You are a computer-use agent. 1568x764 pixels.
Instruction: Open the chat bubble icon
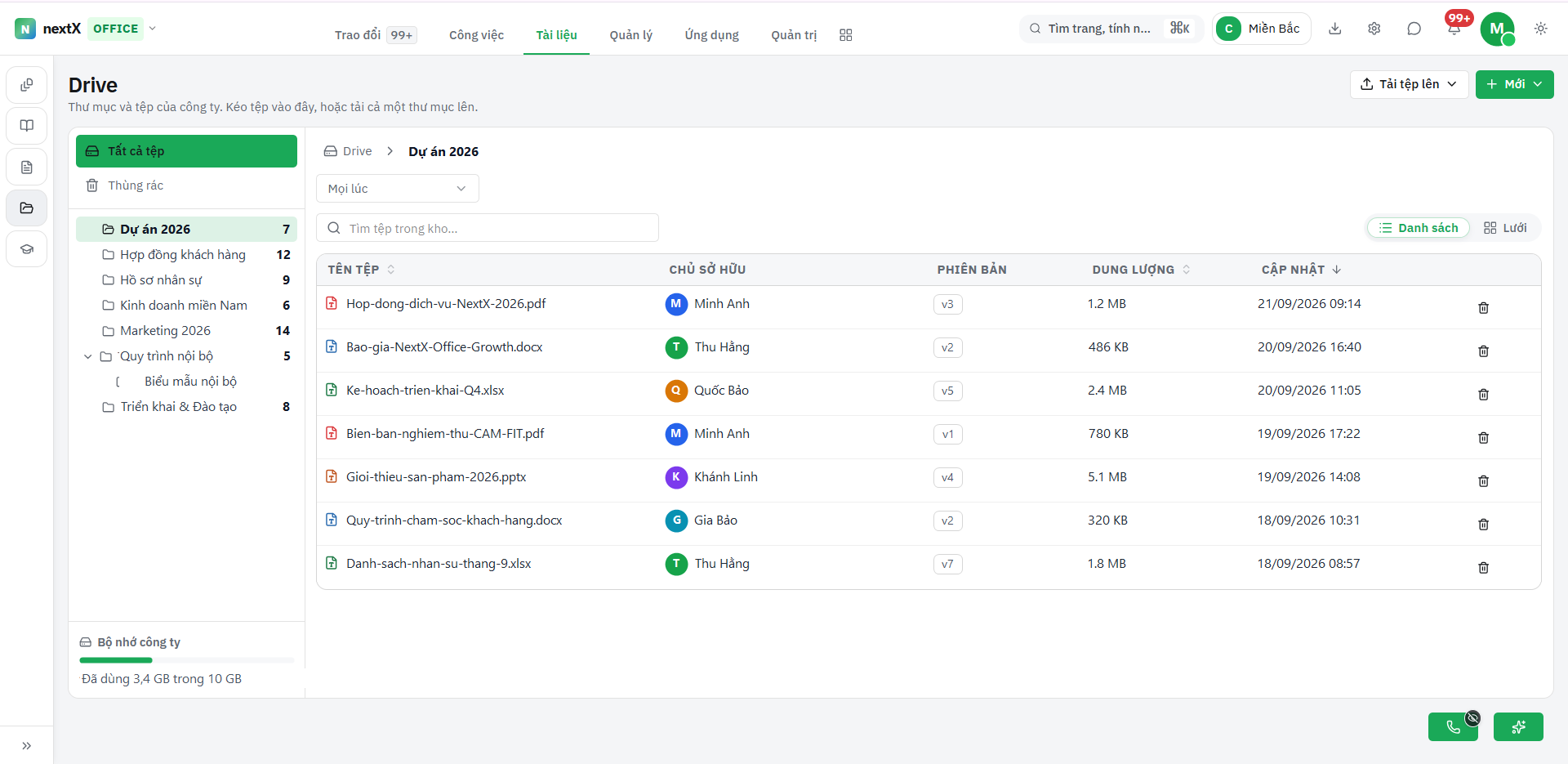point(1414,29)
